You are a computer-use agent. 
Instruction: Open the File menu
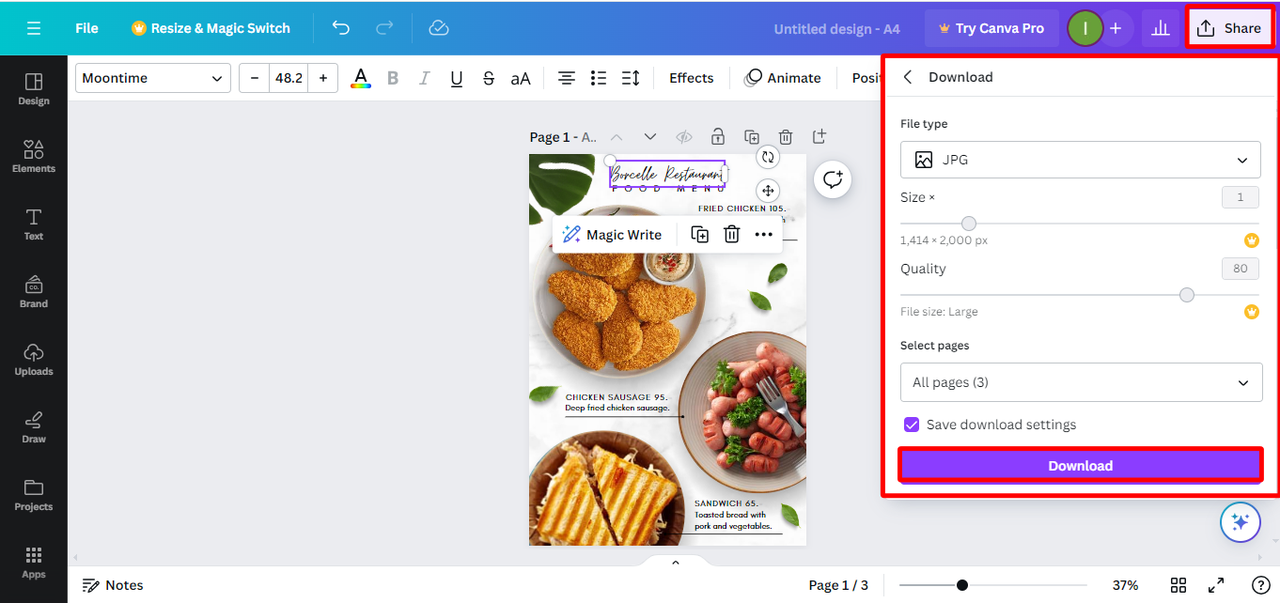coord(87,28)
